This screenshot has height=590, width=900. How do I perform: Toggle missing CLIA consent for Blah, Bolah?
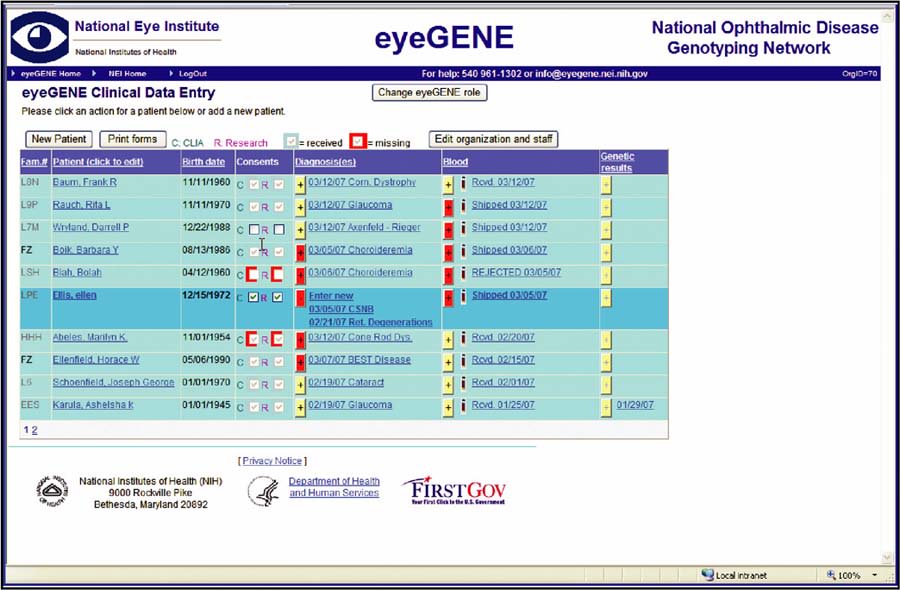[251, 275]
